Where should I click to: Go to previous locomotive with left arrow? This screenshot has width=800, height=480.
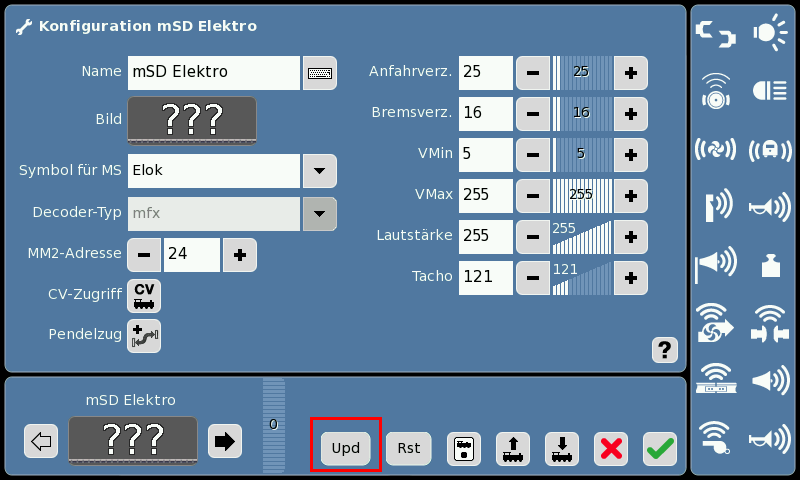[41, 441]
